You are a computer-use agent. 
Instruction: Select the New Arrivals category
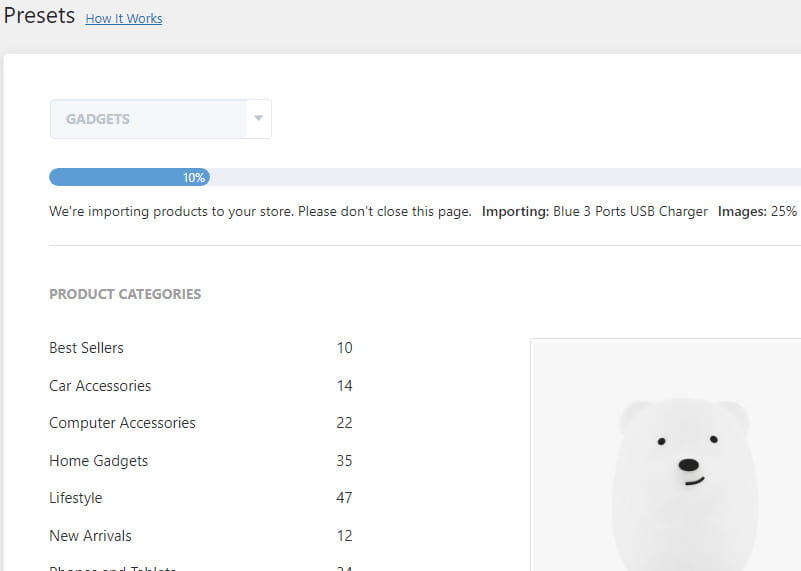tap(90, 536)
